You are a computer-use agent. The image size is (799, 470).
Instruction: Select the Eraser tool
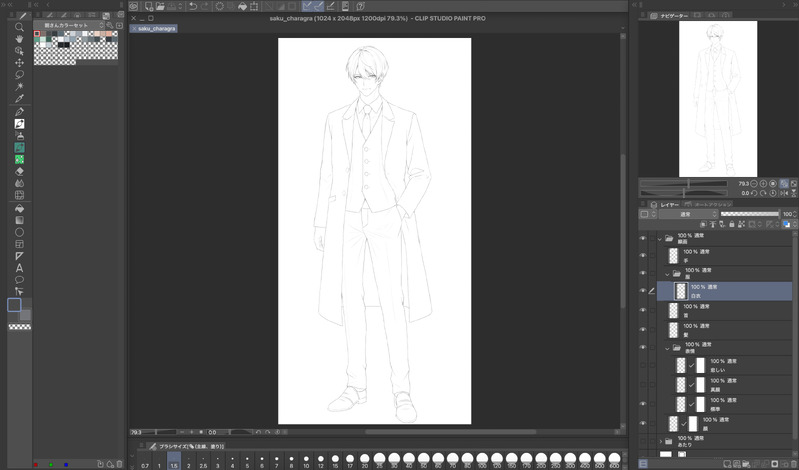19,171
